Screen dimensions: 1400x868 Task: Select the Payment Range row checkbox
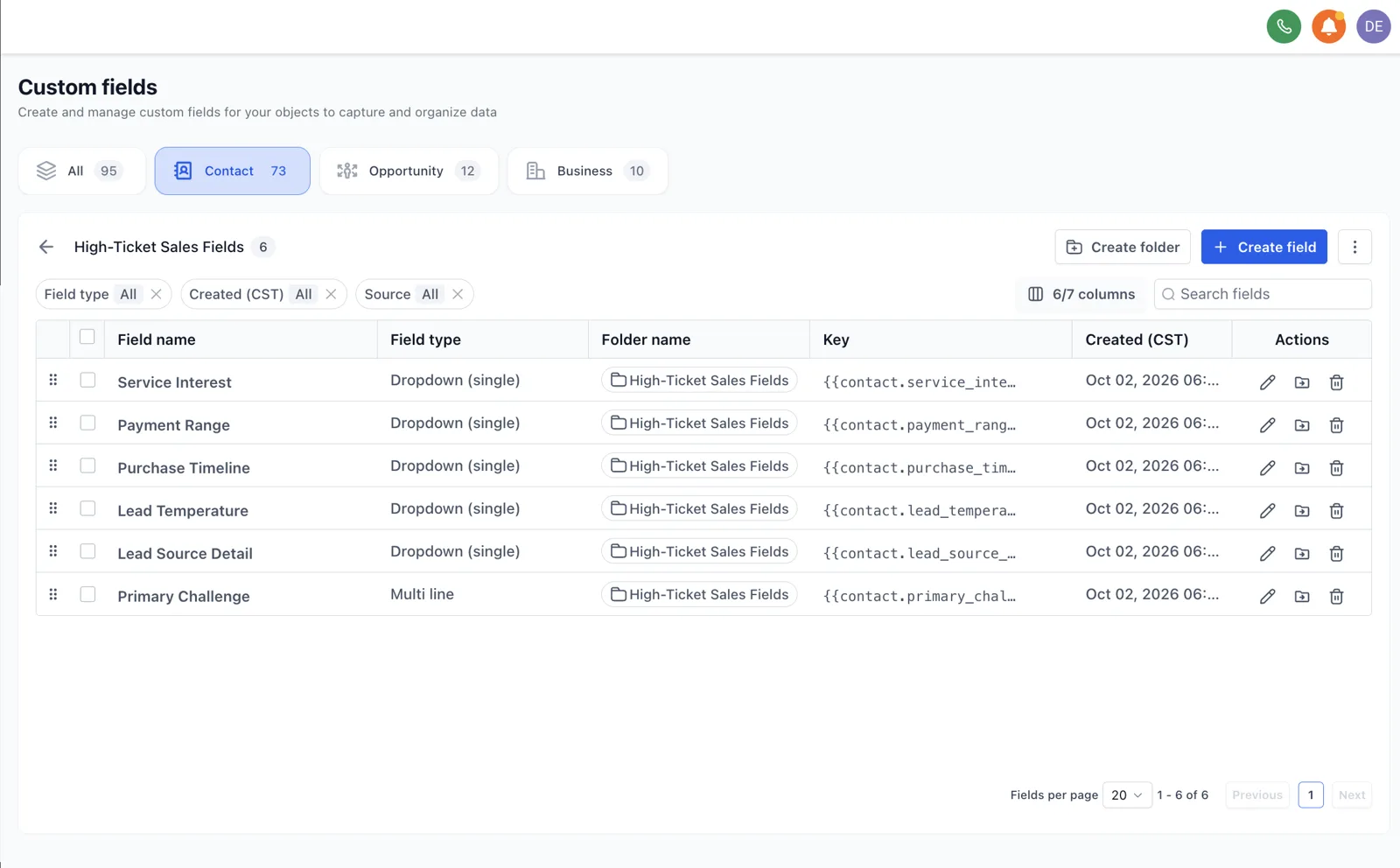87,423
